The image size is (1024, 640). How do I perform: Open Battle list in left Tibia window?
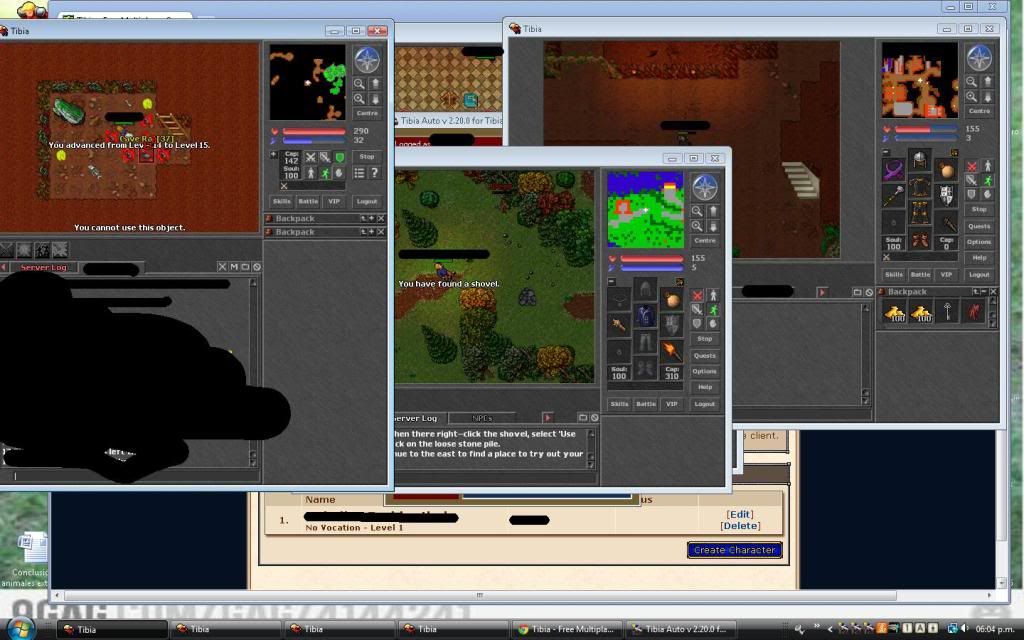point(308,201)
